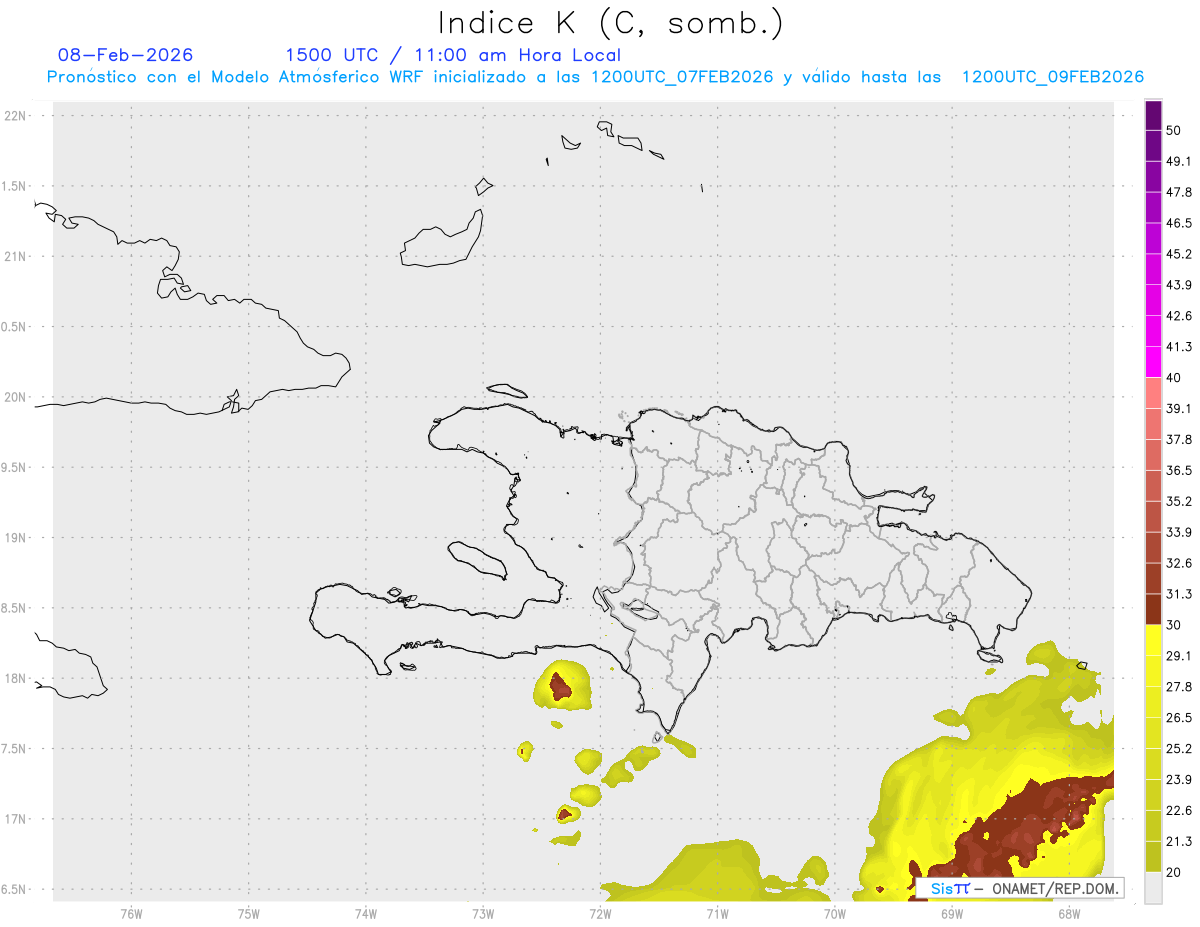1200x927 pixels.
Task: Click the colorbar value "40"
Action: click(1174, 378)
